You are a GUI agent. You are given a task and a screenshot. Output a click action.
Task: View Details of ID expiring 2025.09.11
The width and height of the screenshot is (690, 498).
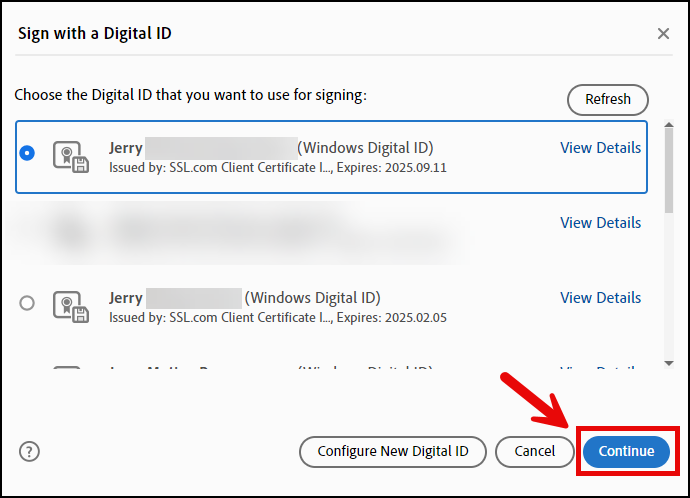tap(600, 148)
